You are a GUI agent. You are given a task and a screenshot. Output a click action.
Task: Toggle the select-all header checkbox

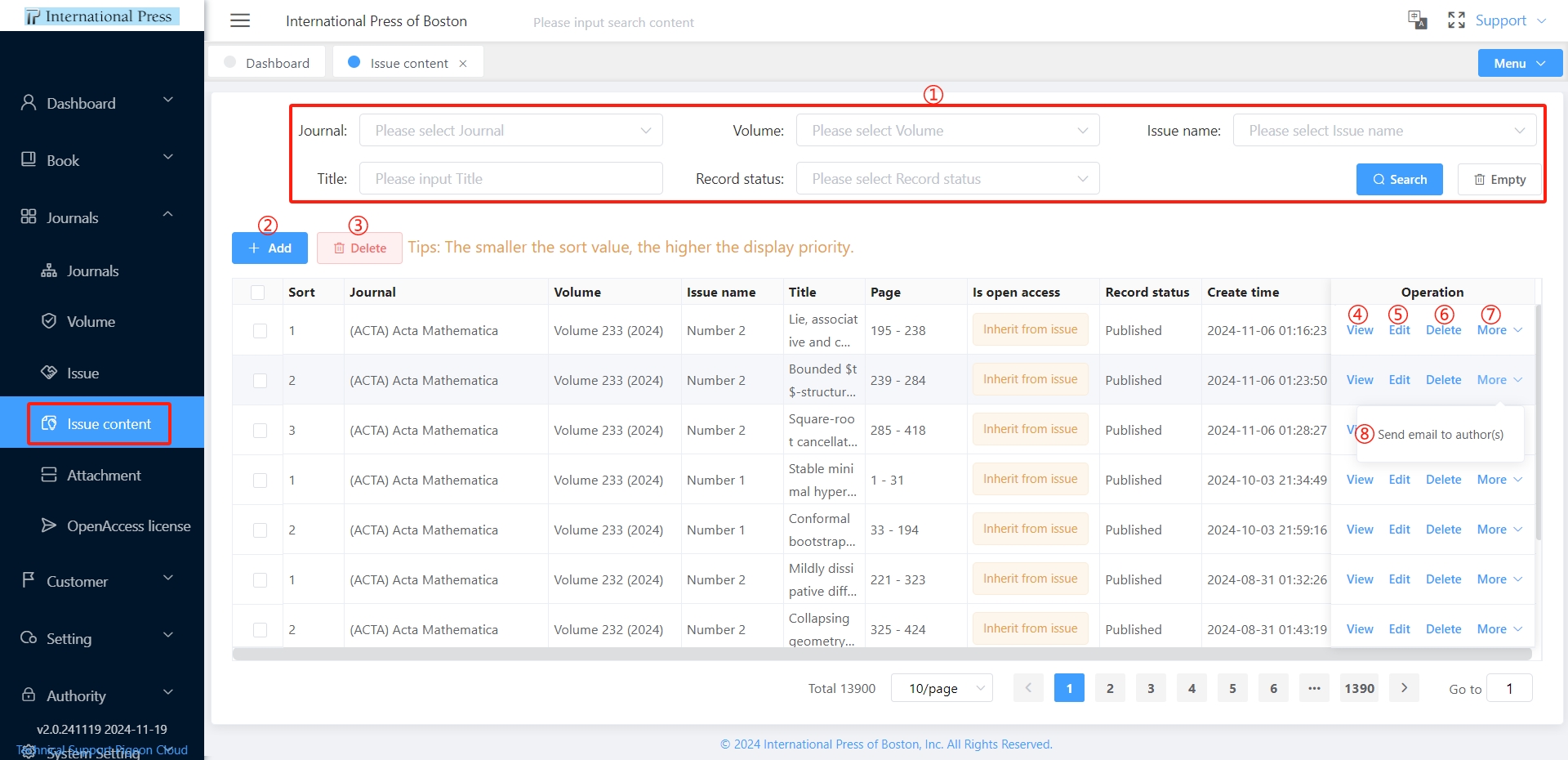click(258, 293)
